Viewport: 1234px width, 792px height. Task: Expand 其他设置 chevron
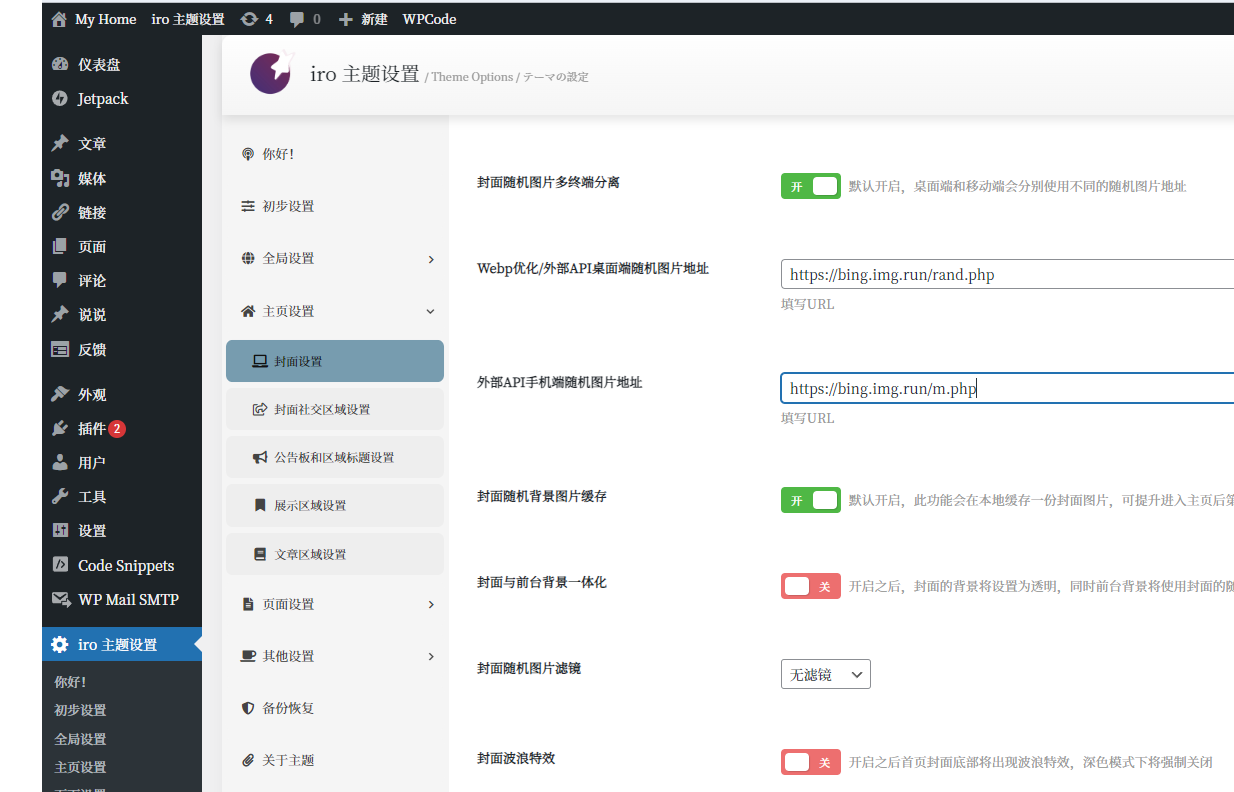(x=431, y=657)
